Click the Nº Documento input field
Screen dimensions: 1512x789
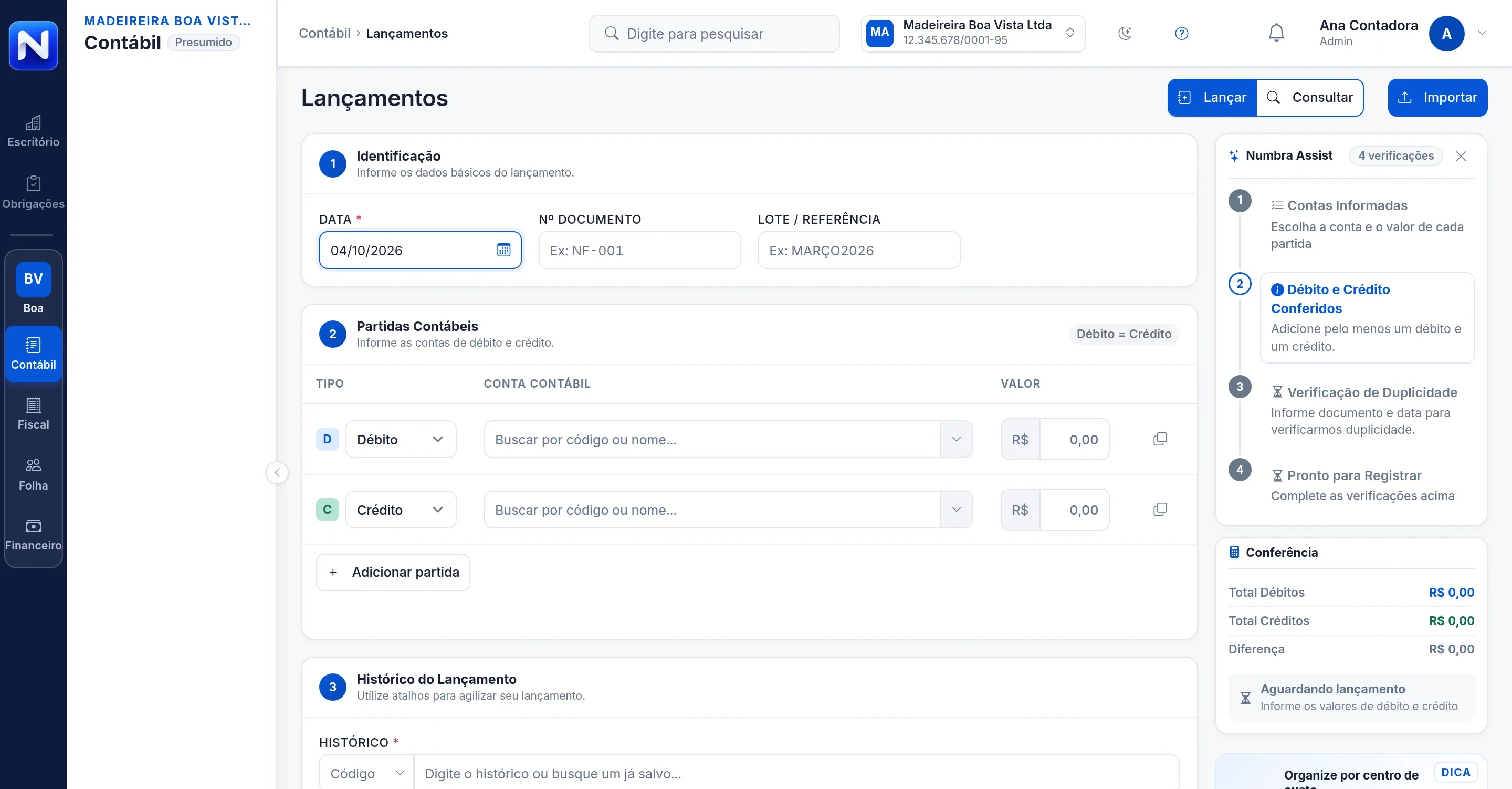[640, 250]
